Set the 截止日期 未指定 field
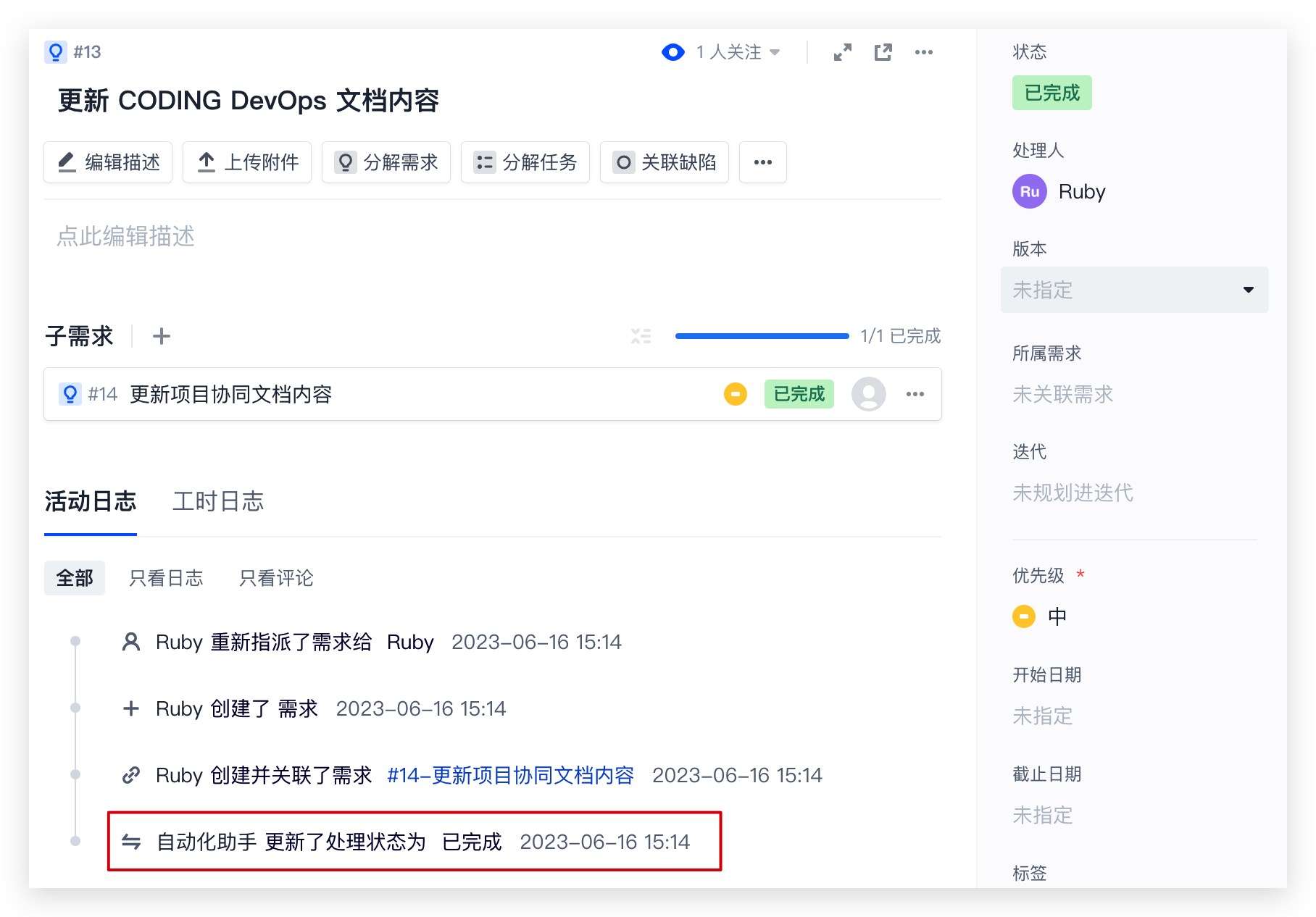 click(x=1042, y=815)
